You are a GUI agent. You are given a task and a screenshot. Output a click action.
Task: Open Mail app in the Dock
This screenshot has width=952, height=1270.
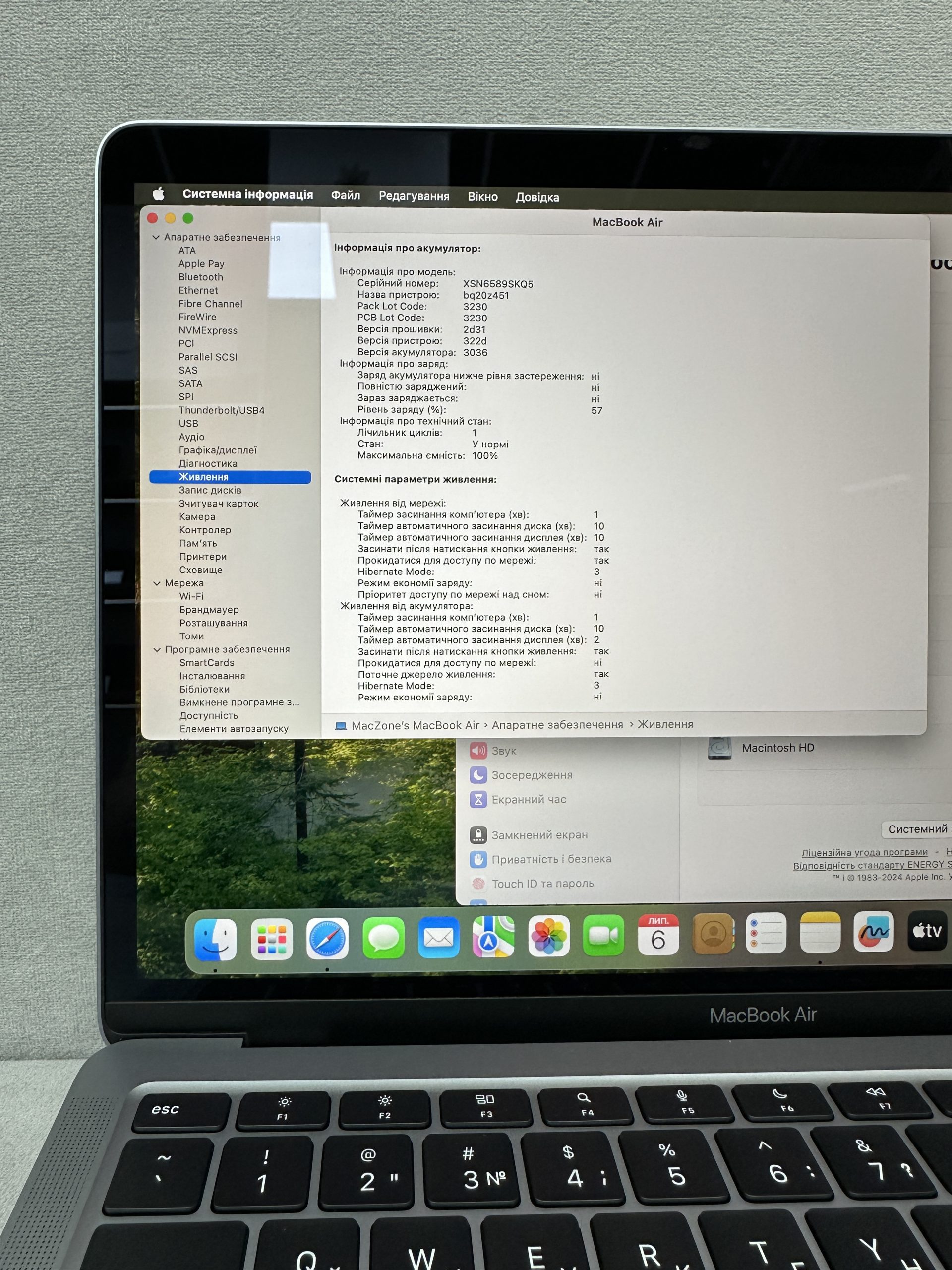[x=438, y=938]
